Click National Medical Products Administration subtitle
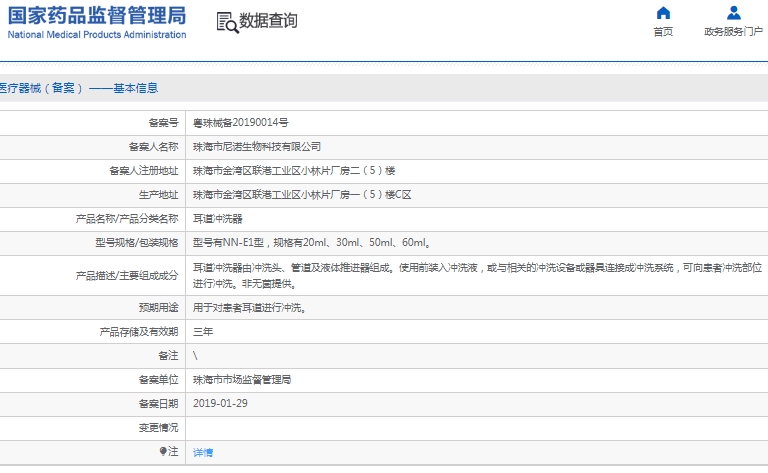This screenshot has height=473, width=768. click(97, 35)
